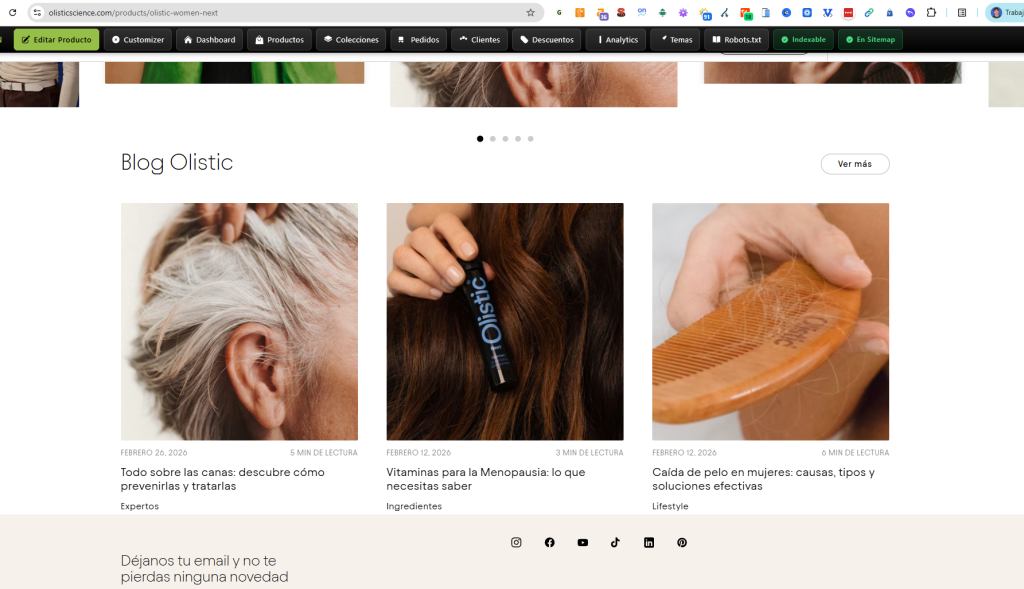Open the Pinterest footer icon
The image size is (1024, 589).
[682, 542]
